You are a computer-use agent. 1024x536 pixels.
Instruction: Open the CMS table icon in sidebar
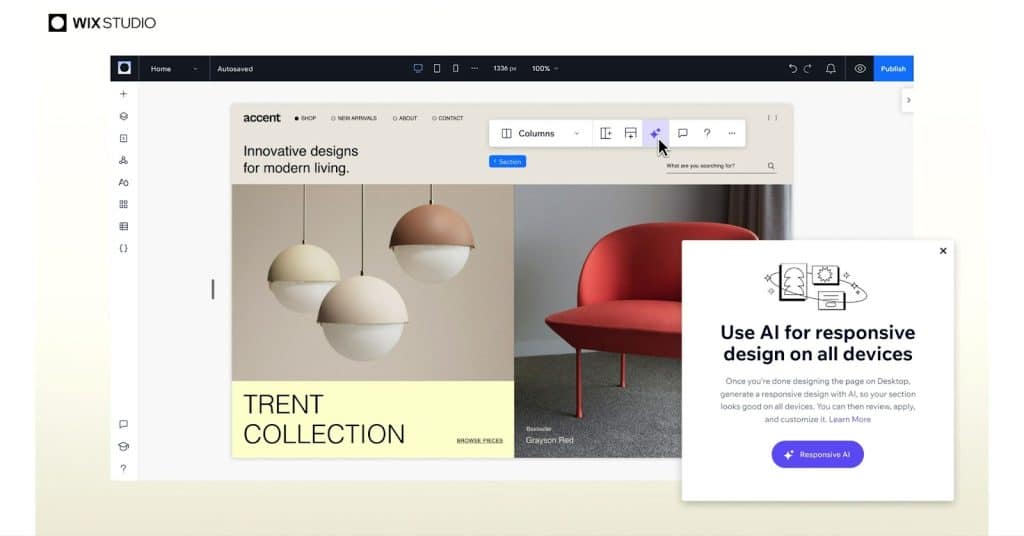tap(123, 226)
